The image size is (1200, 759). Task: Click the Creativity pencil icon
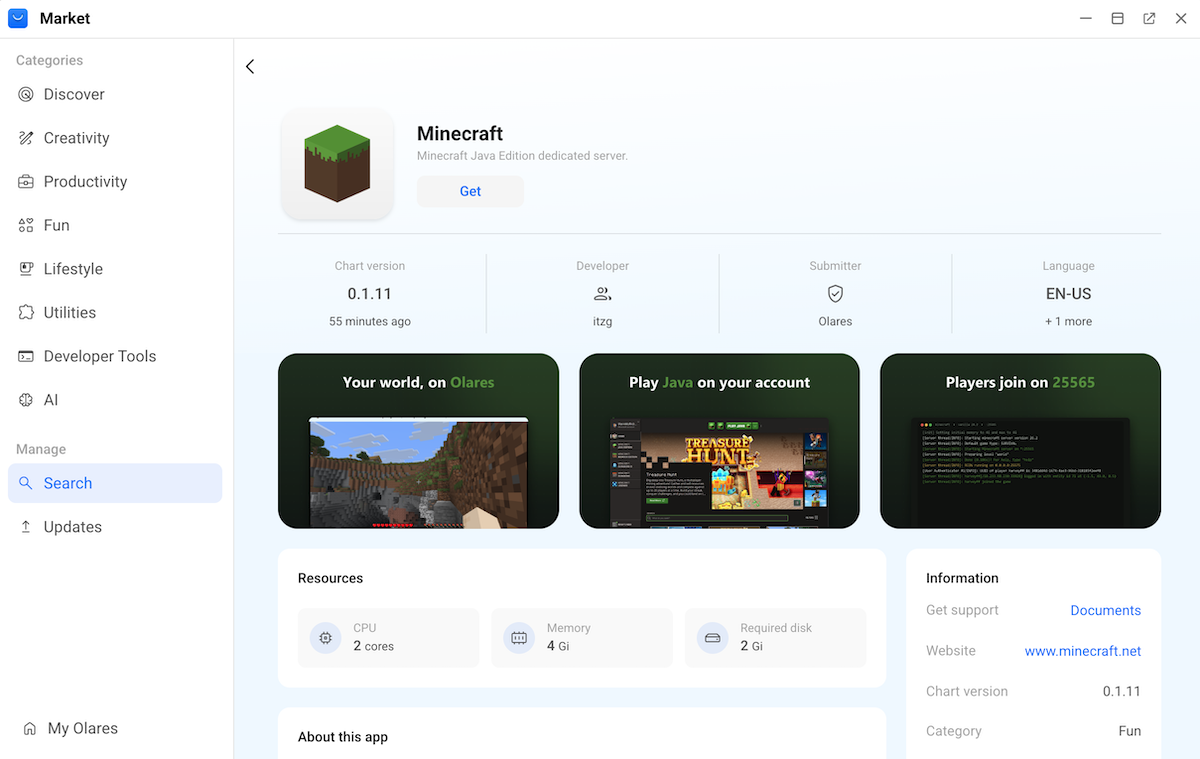pyautogui.click(x=26, y=138)
